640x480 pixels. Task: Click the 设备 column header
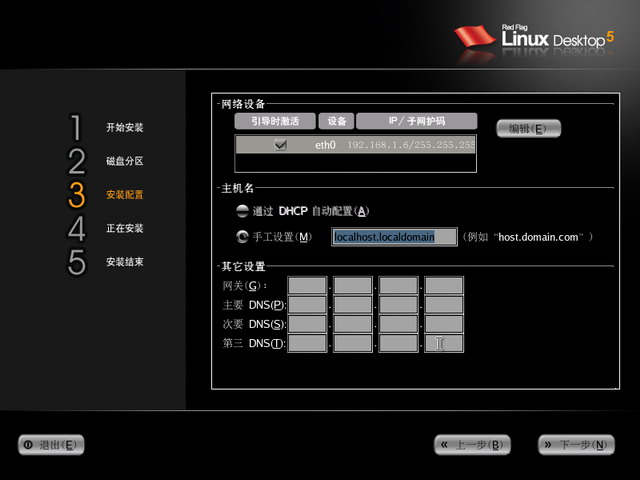click(336, 121)
